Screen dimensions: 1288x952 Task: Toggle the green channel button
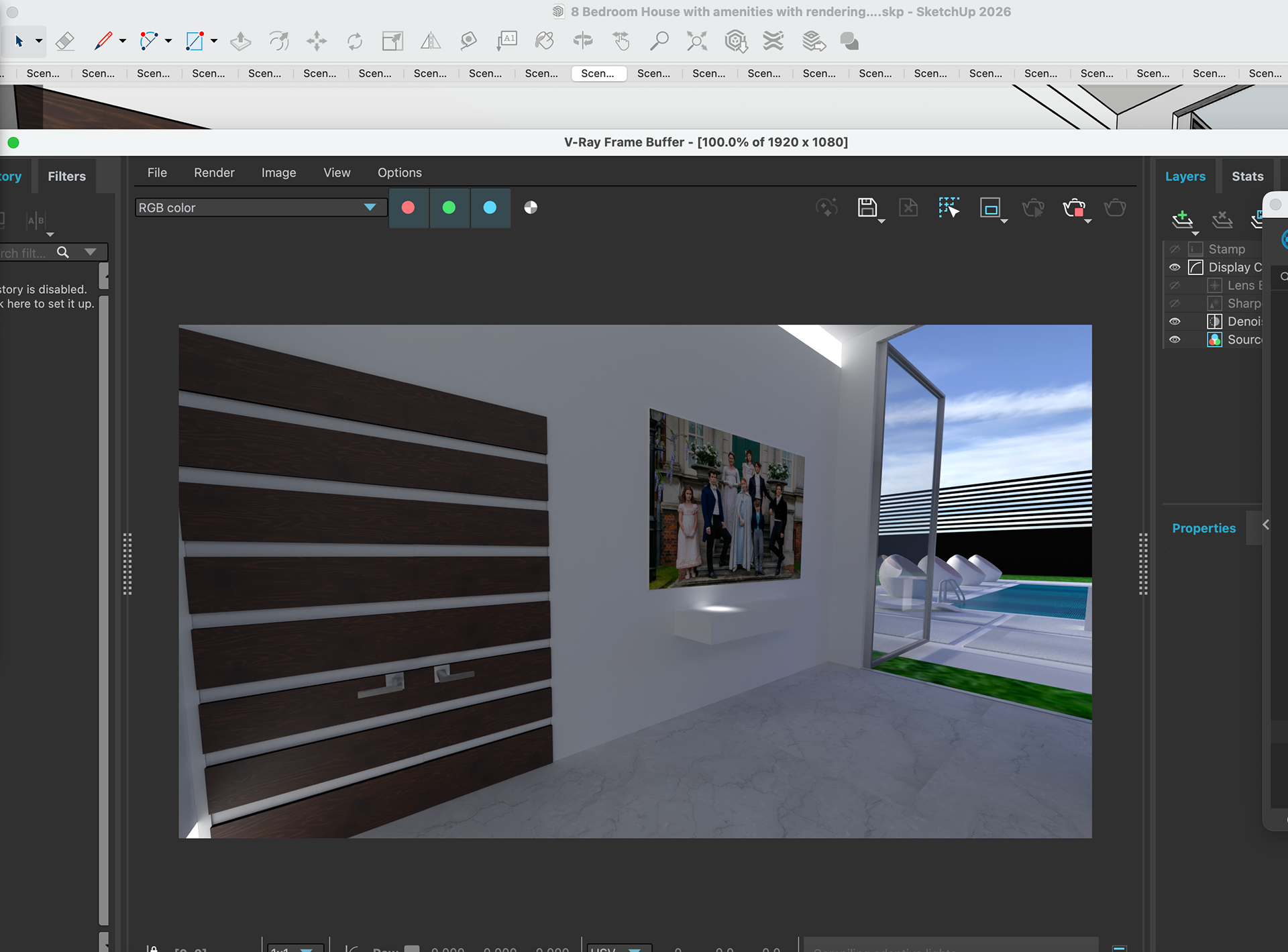449,208
